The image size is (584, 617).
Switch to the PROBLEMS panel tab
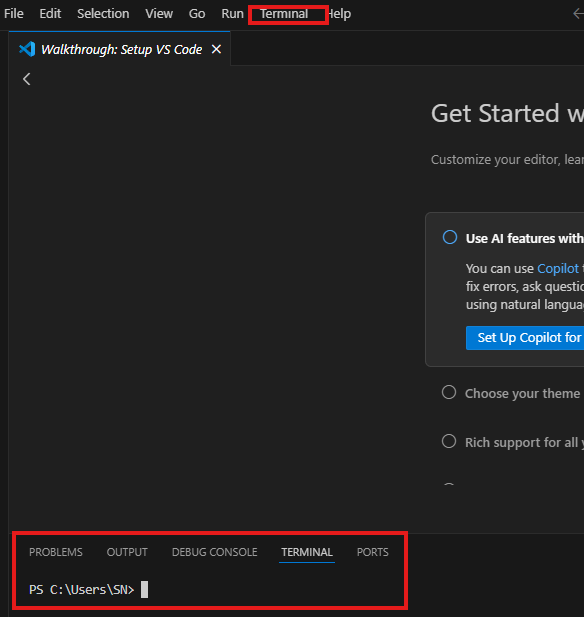(x=56, y=552)
